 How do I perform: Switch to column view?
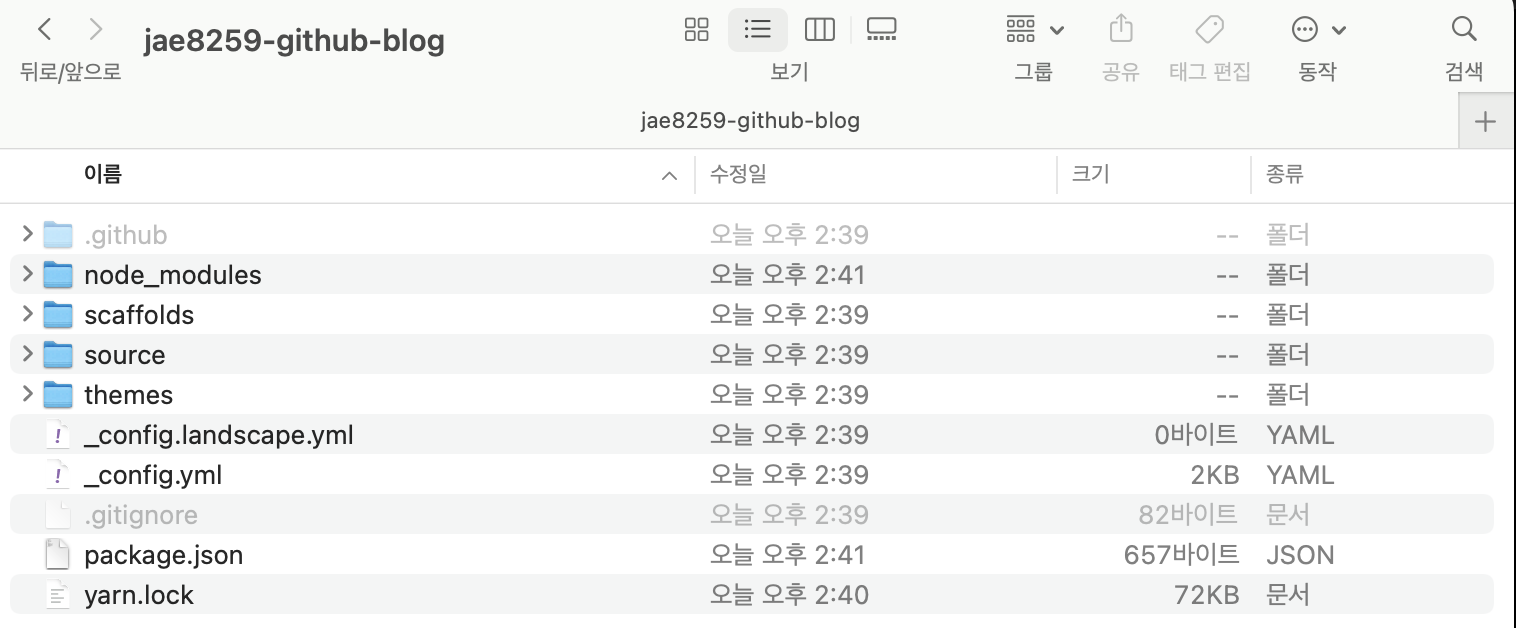820,30
